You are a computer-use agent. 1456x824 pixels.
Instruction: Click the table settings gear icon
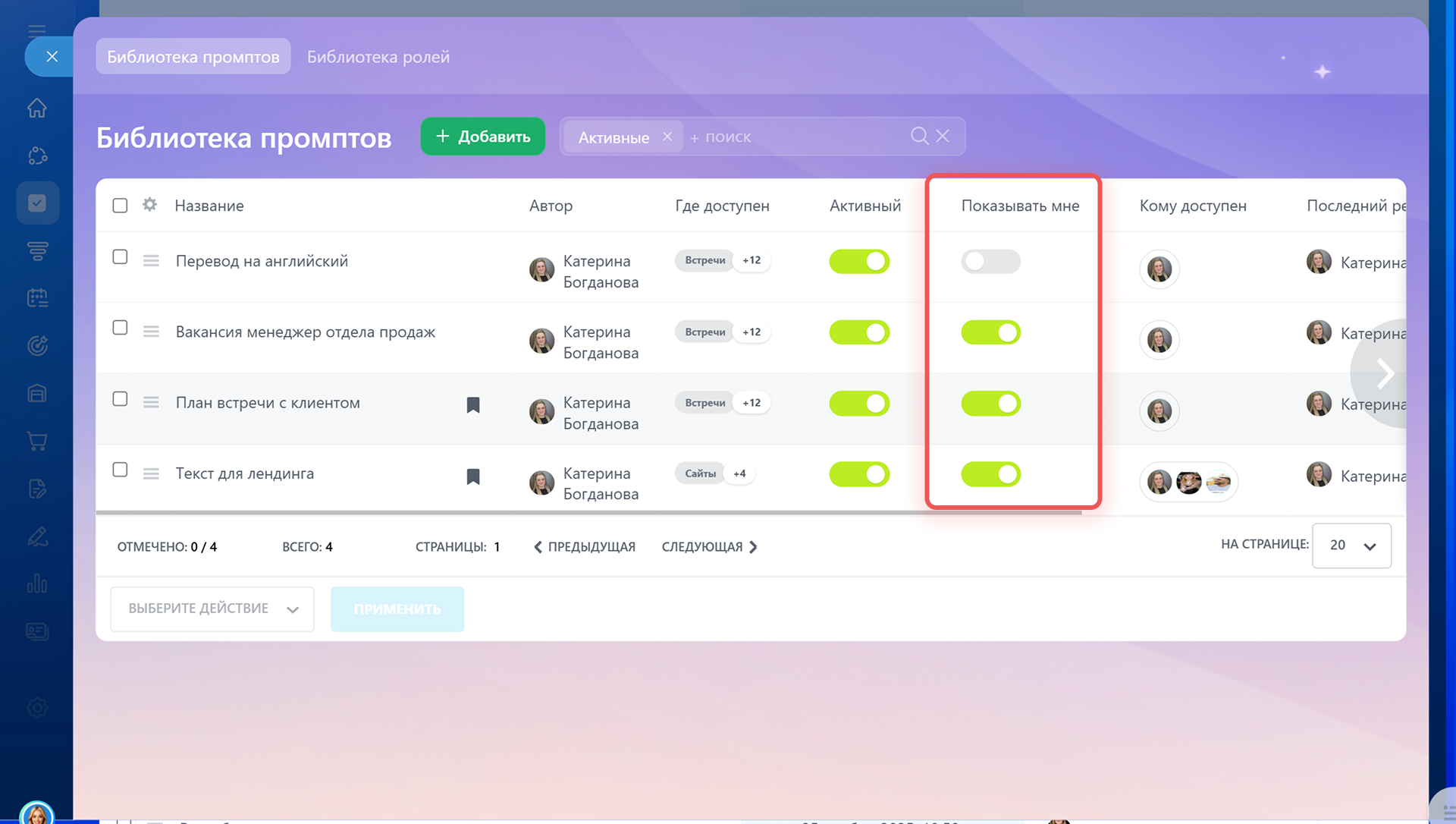pos(149,205)
